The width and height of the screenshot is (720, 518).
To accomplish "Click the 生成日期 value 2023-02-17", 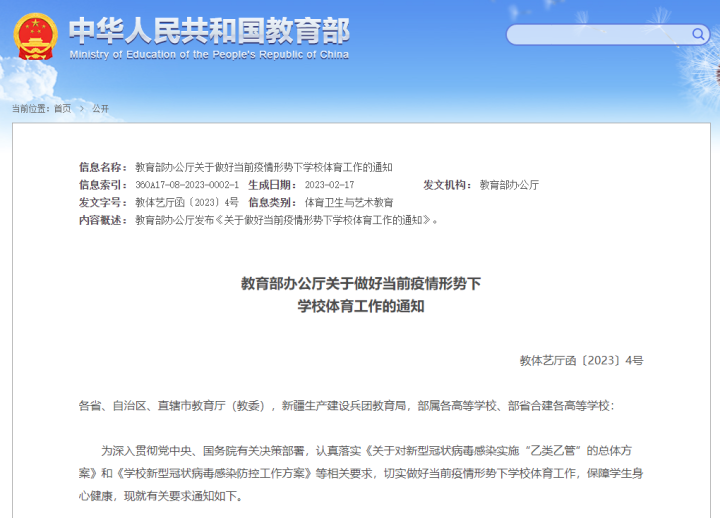I will [x=329, y=185].
